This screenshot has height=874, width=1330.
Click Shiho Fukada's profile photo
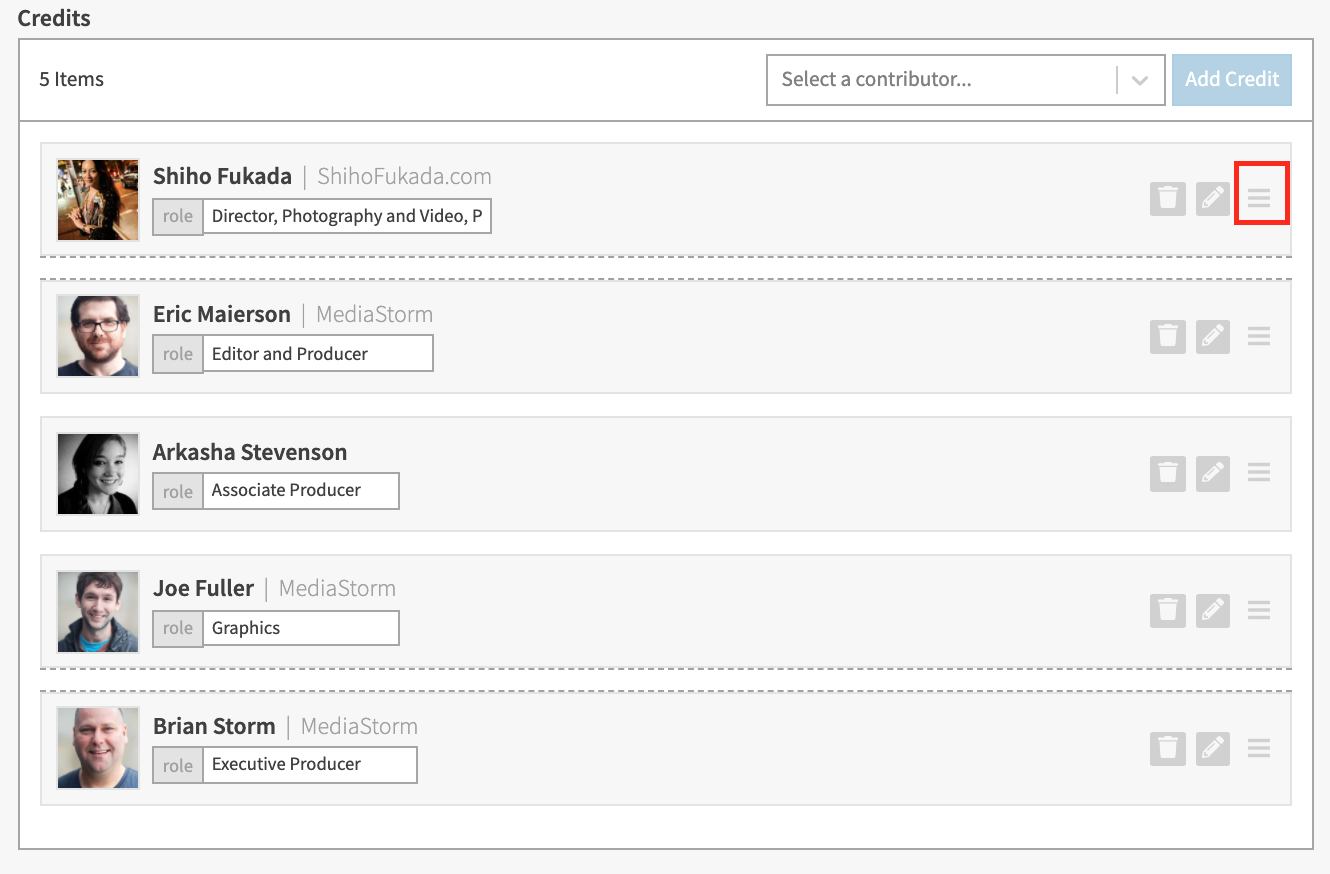98,200
